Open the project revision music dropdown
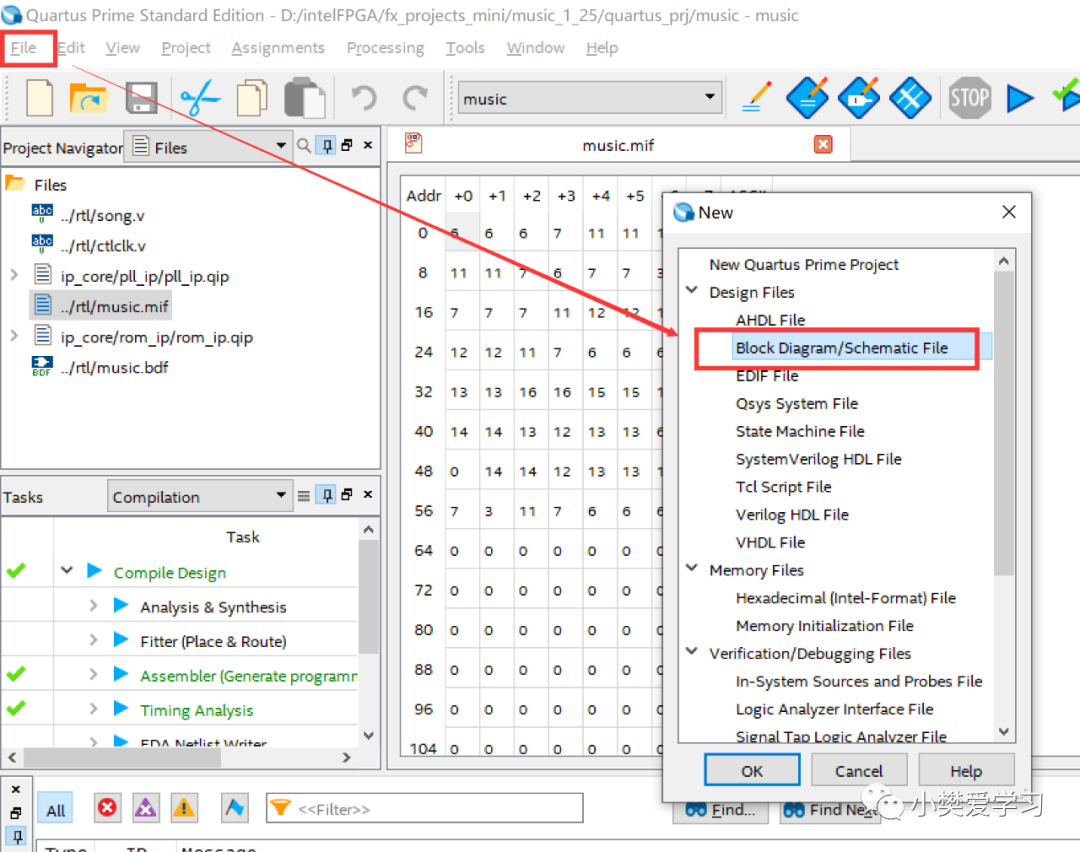The height and width of the screenshot is (852, 1080). [x=590, y=98]
